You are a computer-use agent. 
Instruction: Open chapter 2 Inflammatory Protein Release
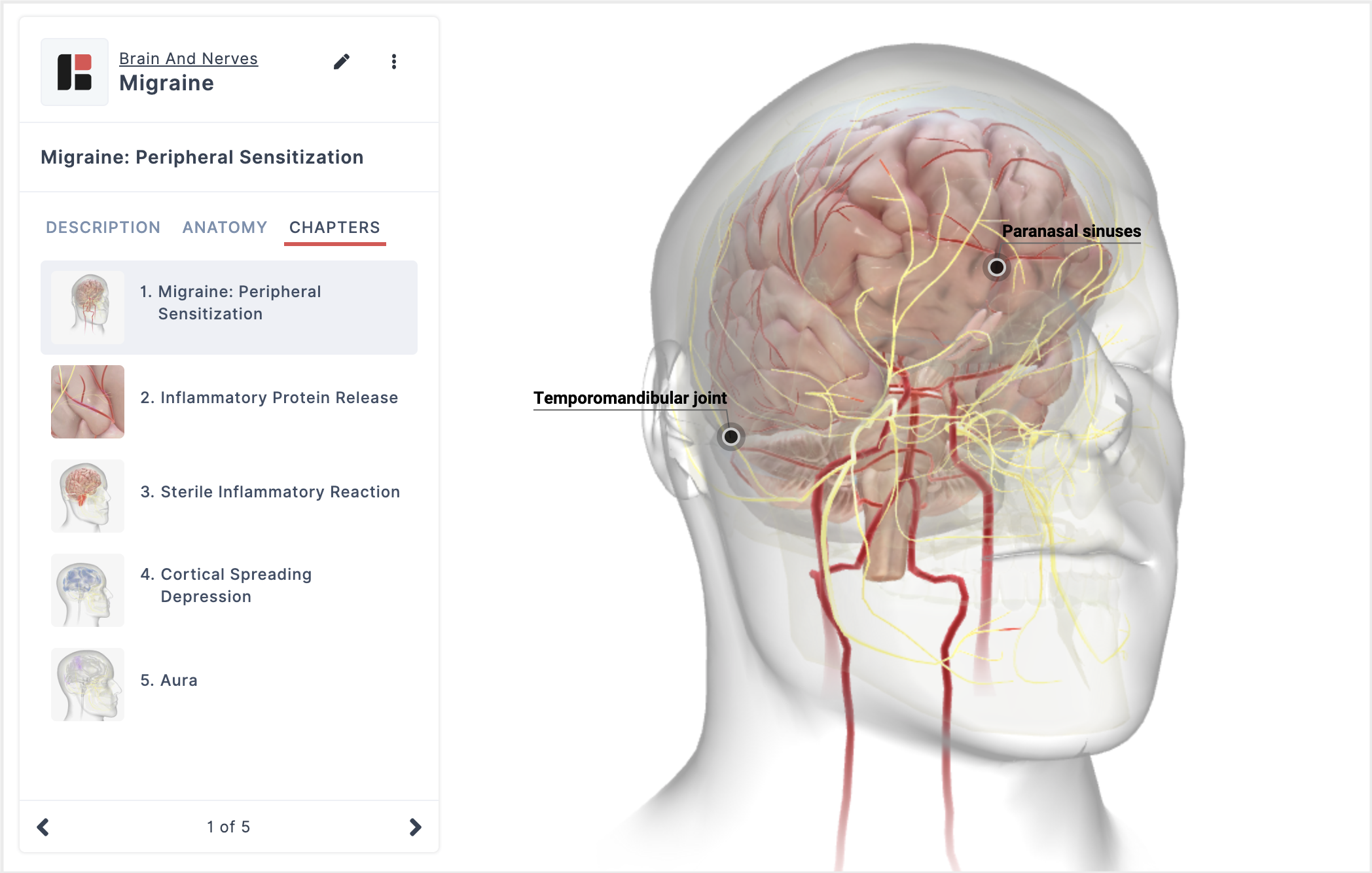[229, 402]
